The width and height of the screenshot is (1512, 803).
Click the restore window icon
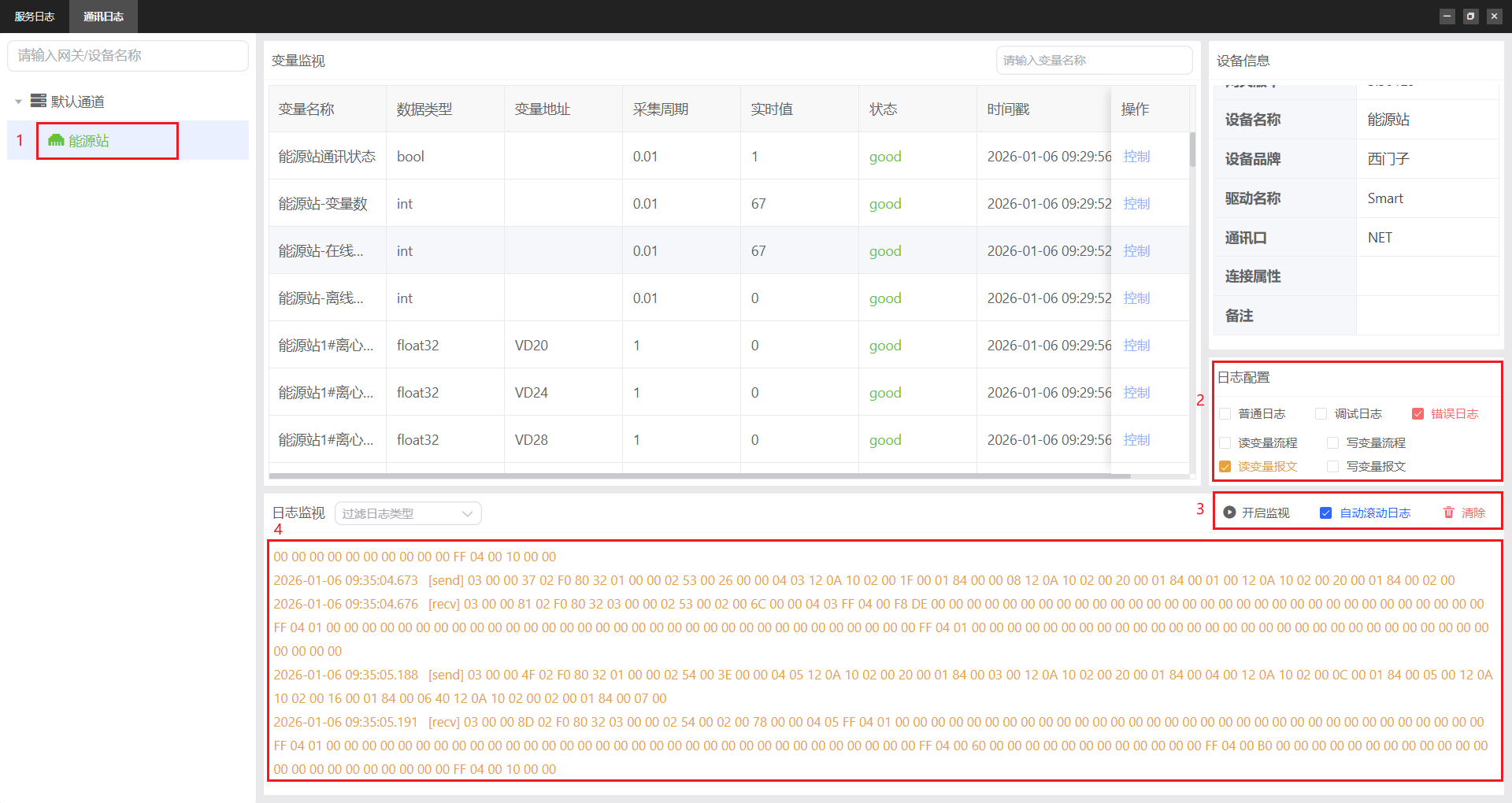click(1470, 16)
